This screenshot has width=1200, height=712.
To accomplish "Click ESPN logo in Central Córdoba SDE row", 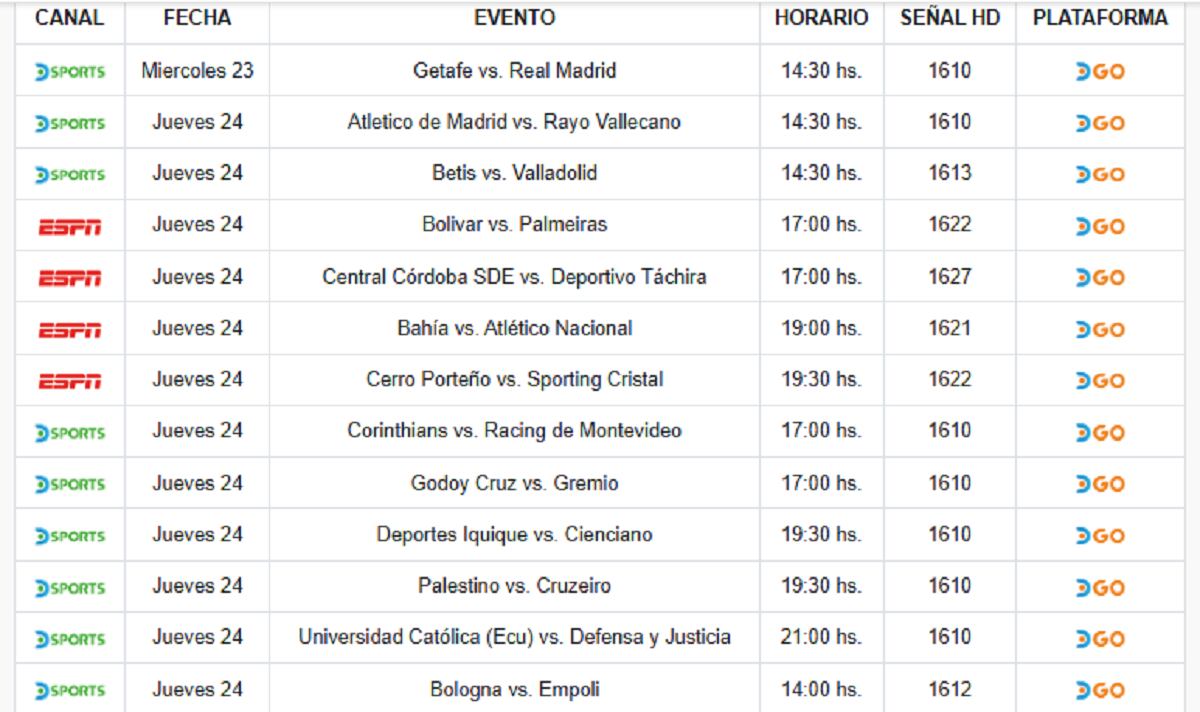I will [69, 278].
